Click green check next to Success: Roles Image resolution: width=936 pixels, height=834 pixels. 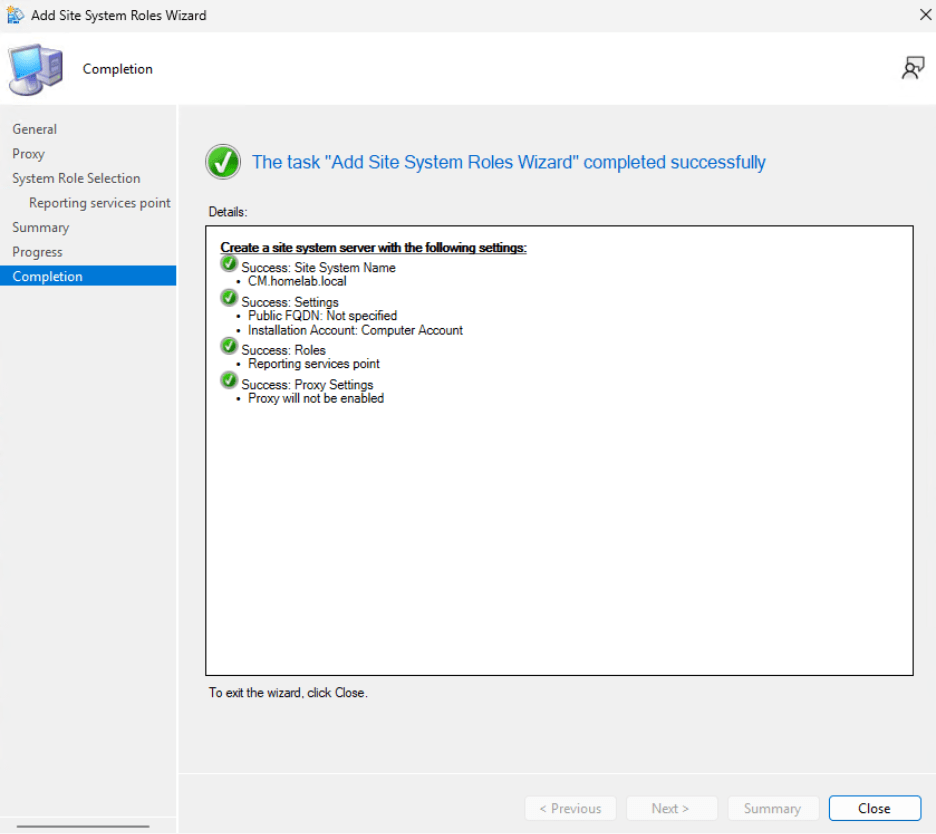(x=229, y=347)
